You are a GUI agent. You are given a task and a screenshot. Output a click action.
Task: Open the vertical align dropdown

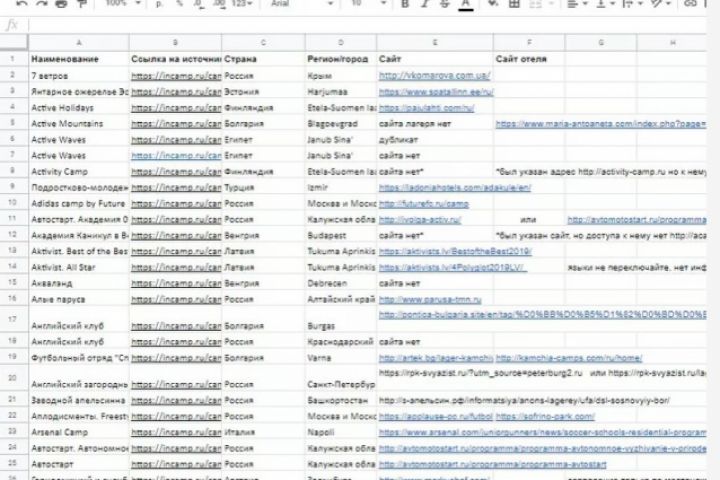[x=606, y=4]
